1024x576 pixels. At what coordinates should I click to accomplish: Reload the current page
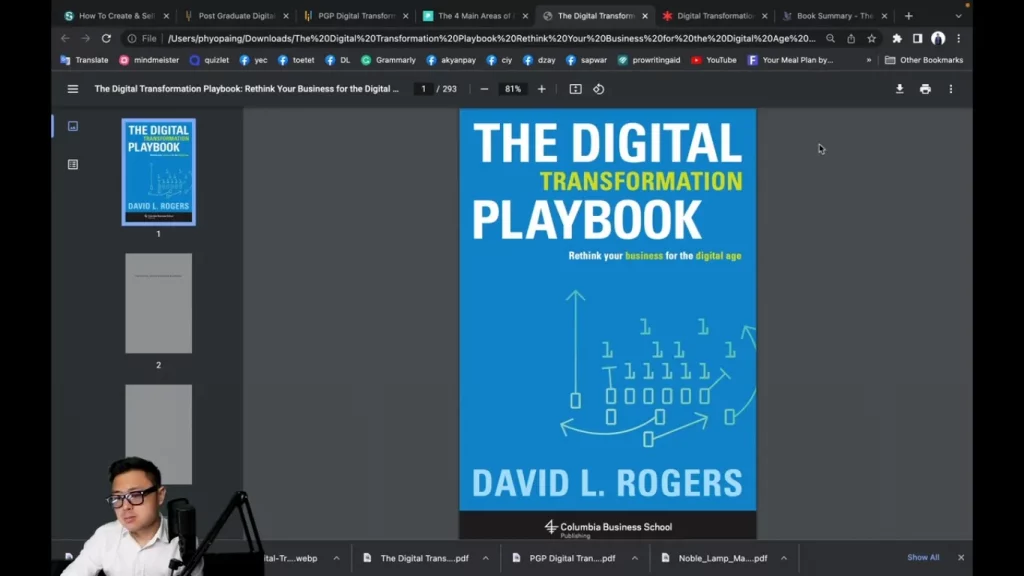coord(106,39)
